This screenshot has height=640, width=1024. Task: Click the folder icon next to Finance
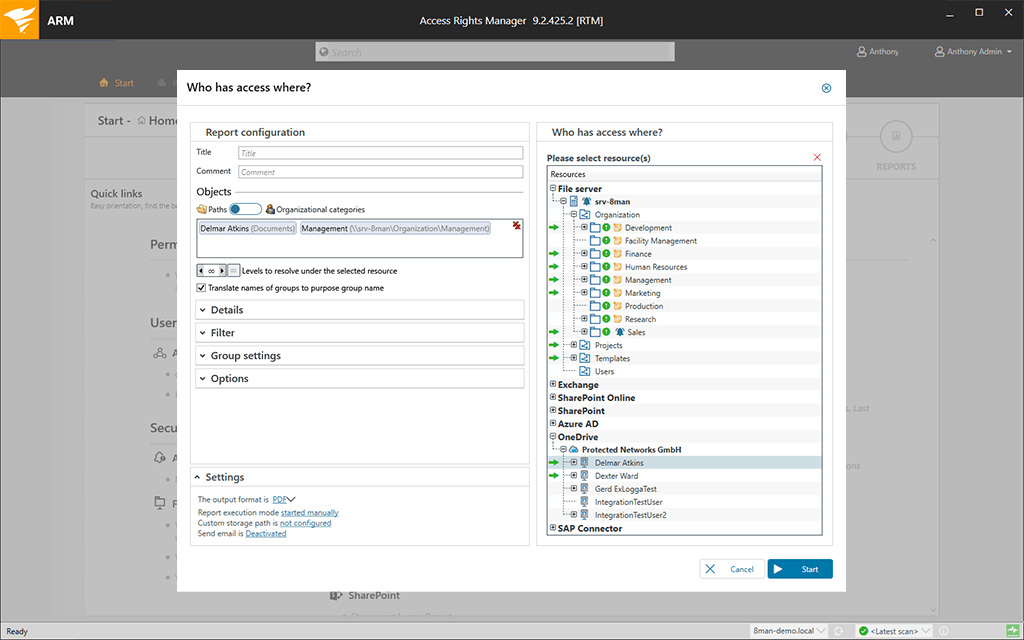coord(596,254)
